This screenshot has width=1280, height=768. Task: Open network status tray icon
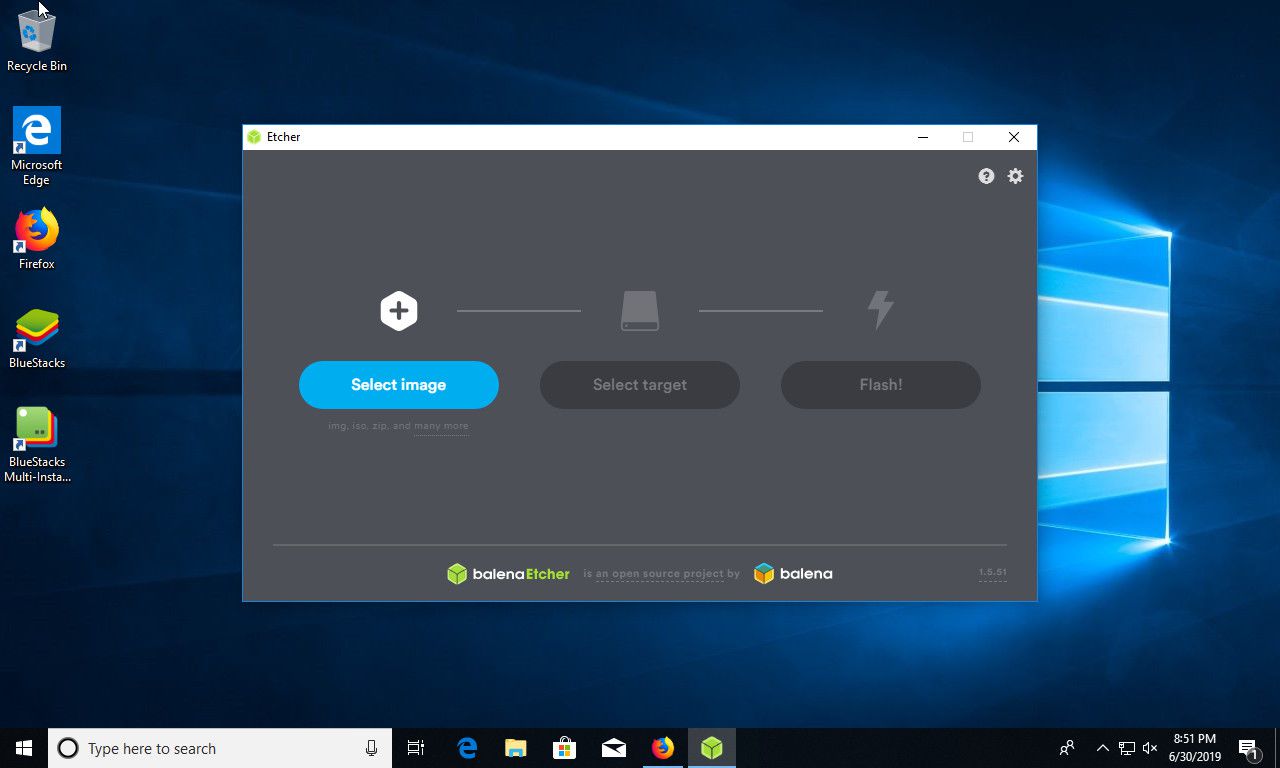pyautogui.click(x=1127, y=748)
